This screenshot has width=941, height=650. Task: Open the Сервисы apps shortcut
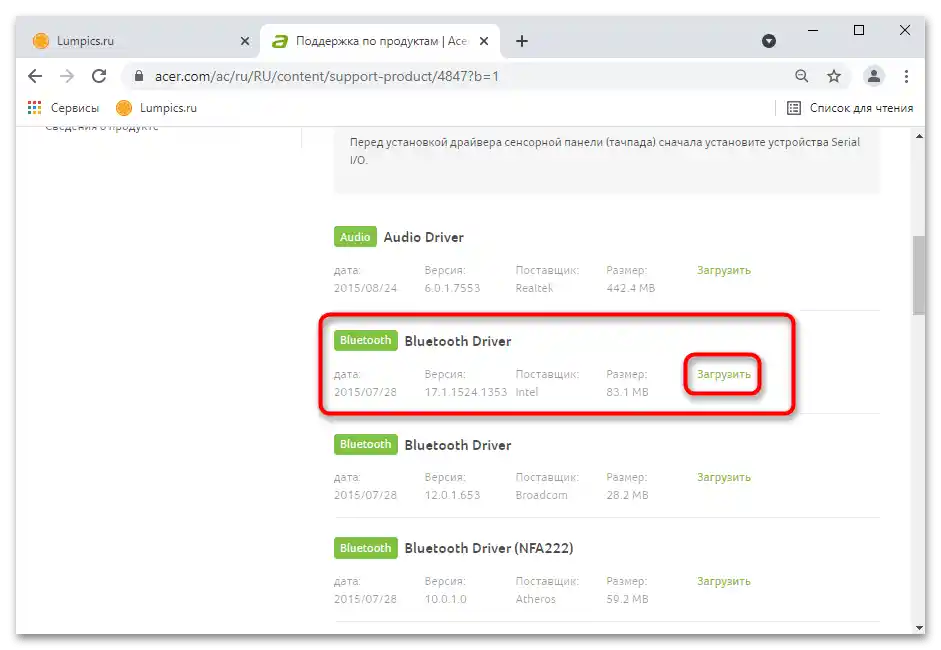63,108
